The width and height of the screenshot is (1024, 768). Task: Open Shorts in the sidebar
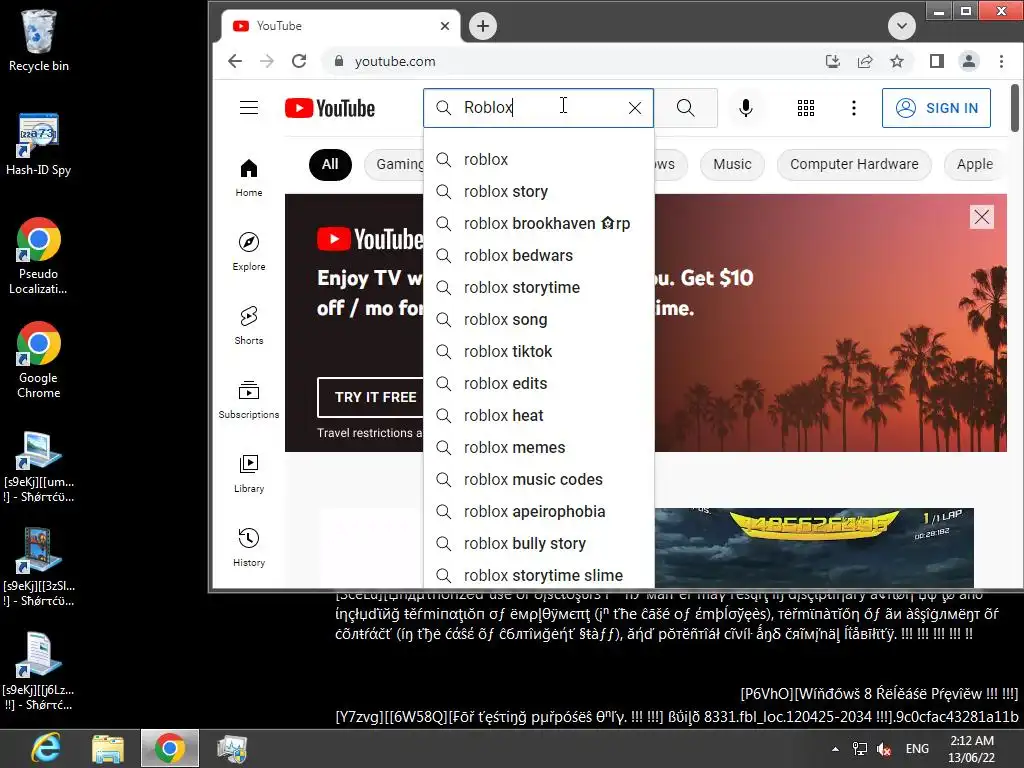[249, 325]
